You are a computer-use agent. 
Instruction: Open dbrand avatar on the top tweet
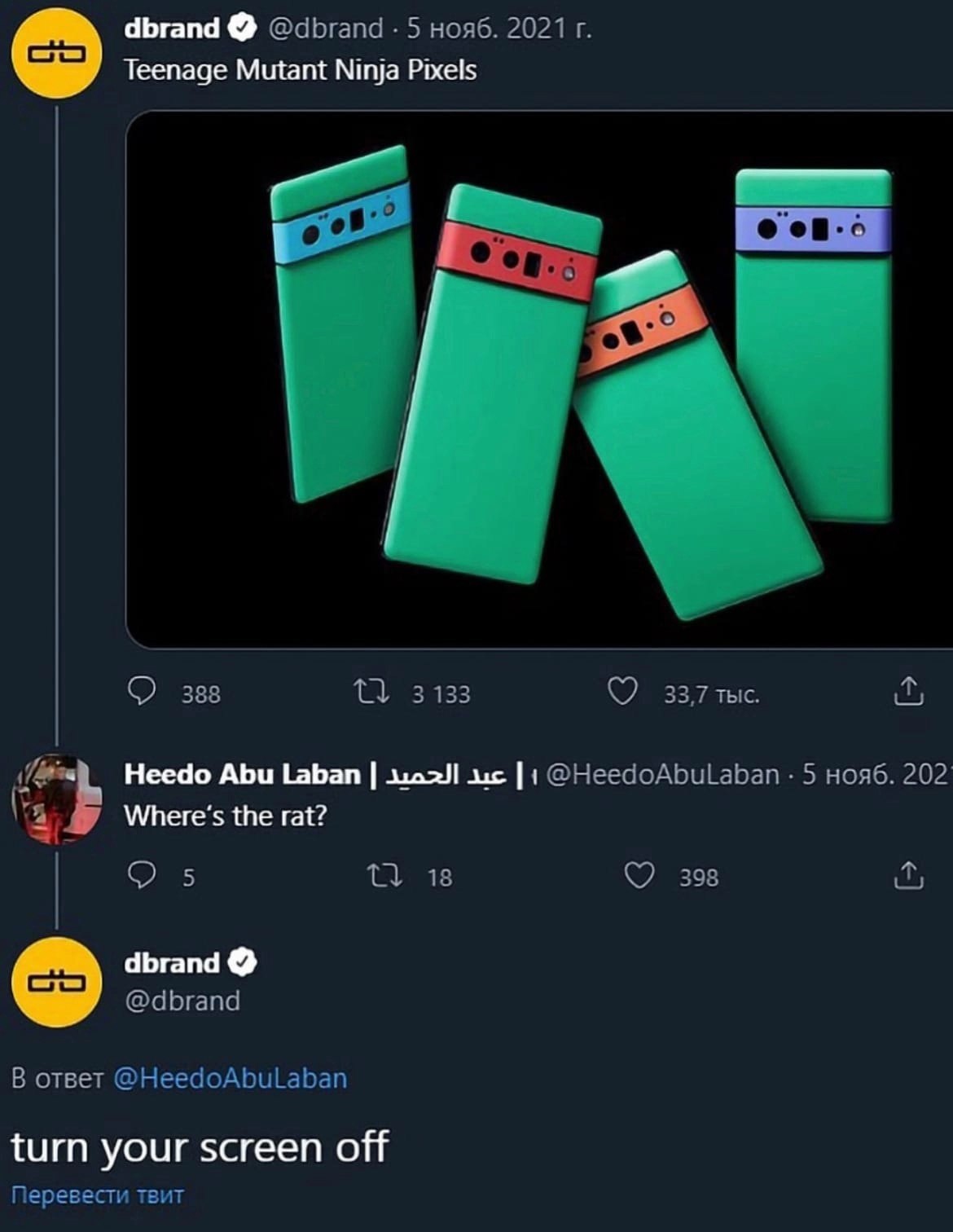pos(56,54)
